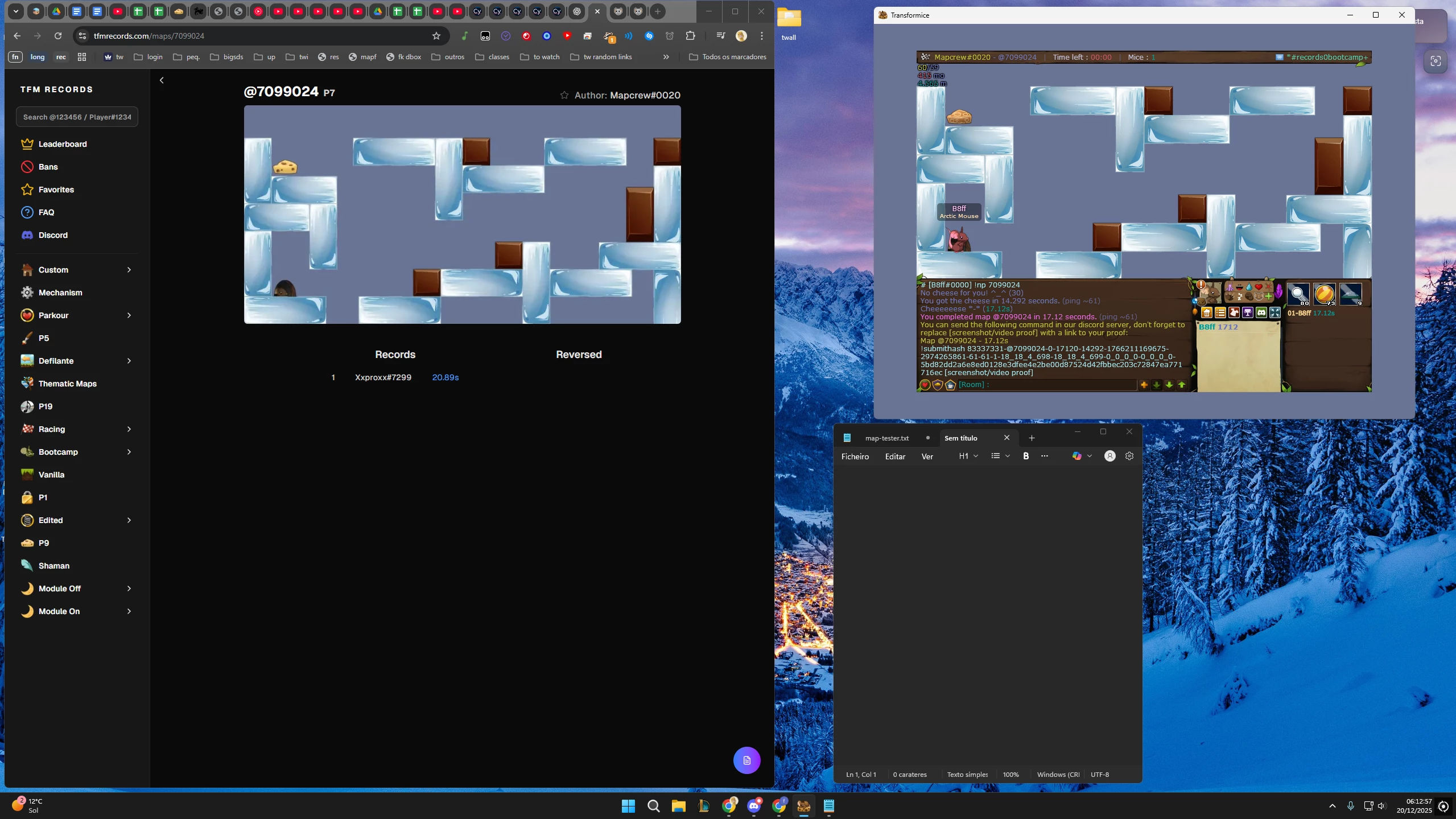Expand the Defilante category submenu
This screenshot has height=819, width=1456.
point(129,361)
